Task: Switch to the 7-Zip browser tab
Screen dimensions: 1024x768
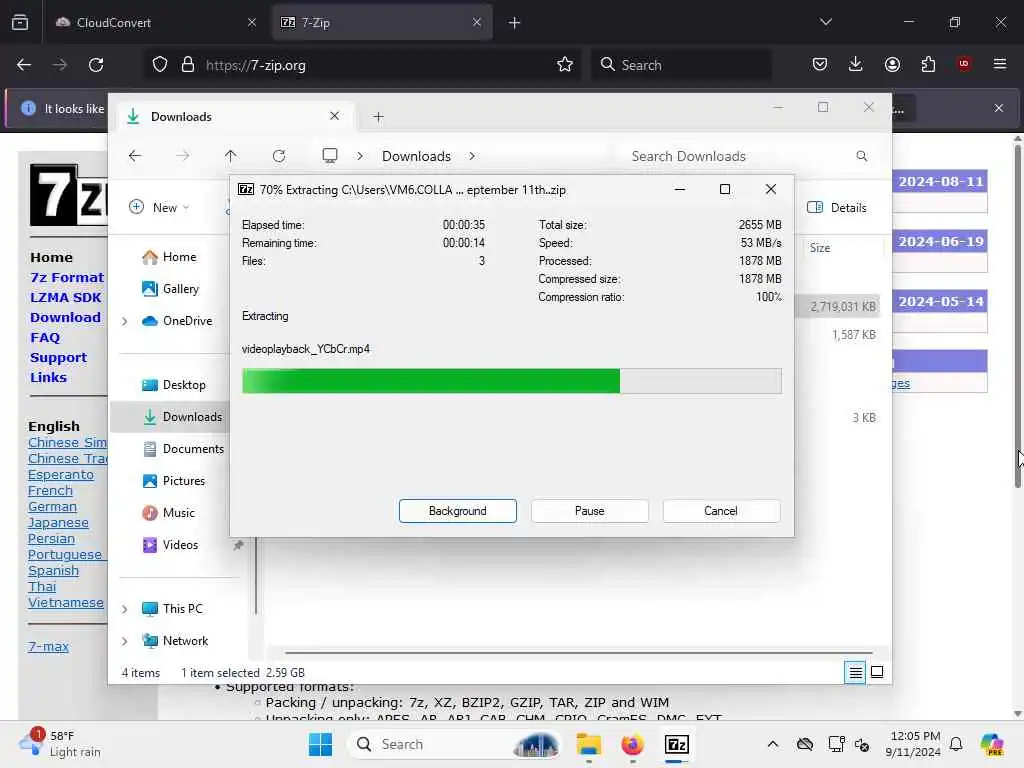Action: point(382,22)
